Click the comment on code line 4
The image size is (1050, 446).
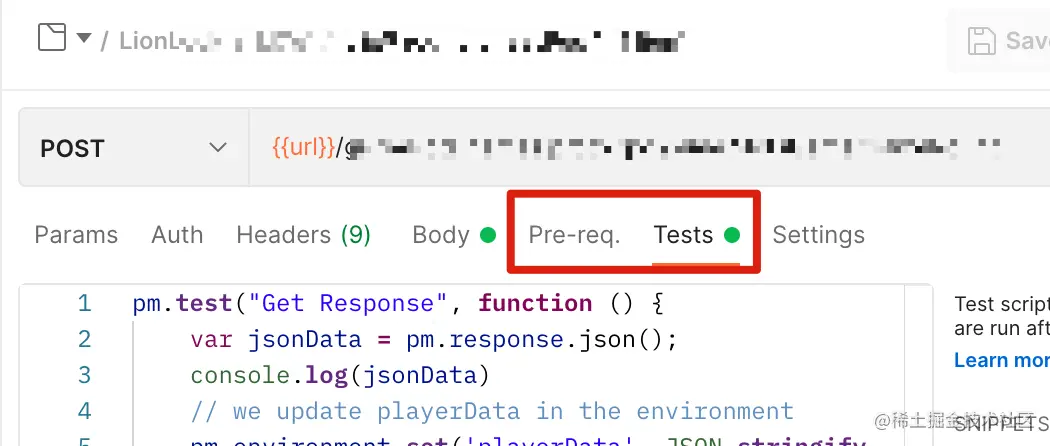(491, 411)
